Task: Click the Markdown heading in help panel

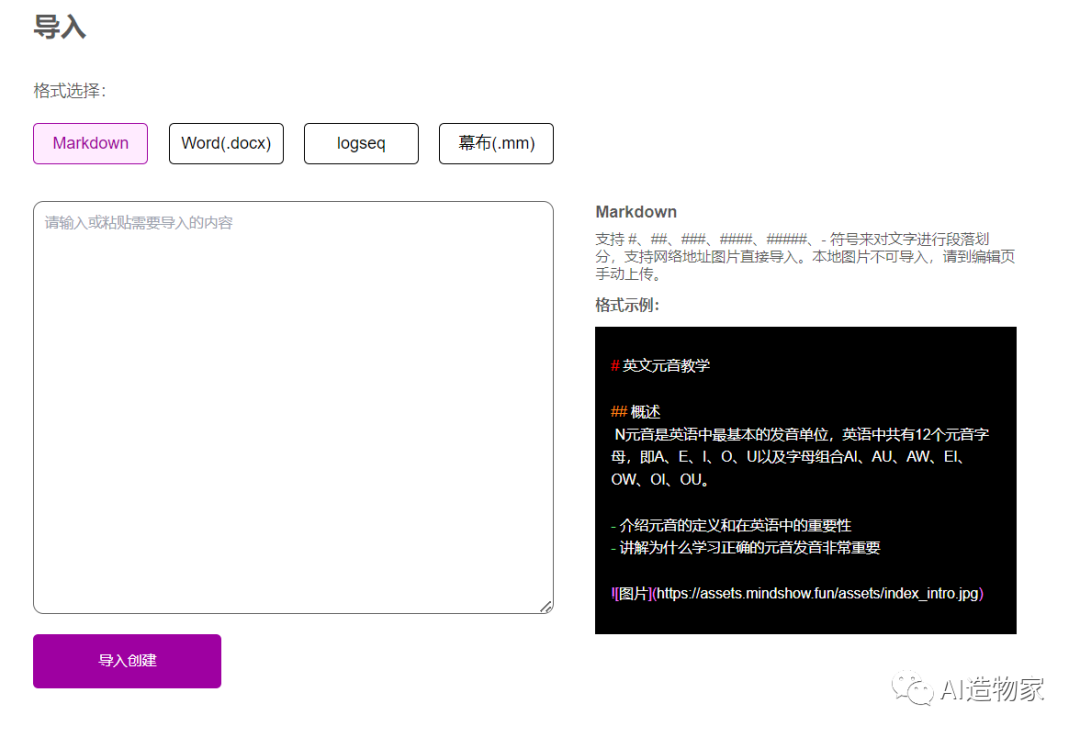Action: (636, 212)
